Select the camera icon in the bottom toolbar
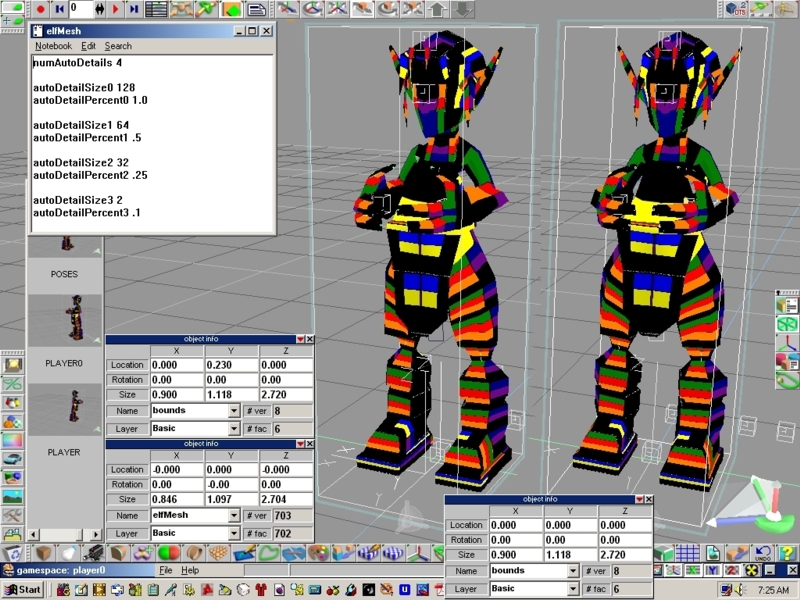This screenshot has height=600, width=800. pos(94,553)
